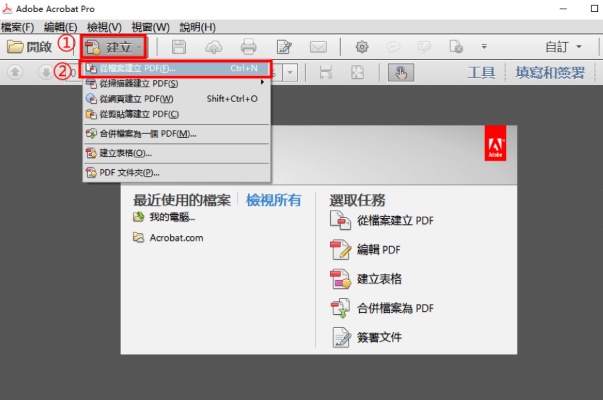Open the Tools (工具) pane
Screen dimensions: 603x400
click(481, 72)
